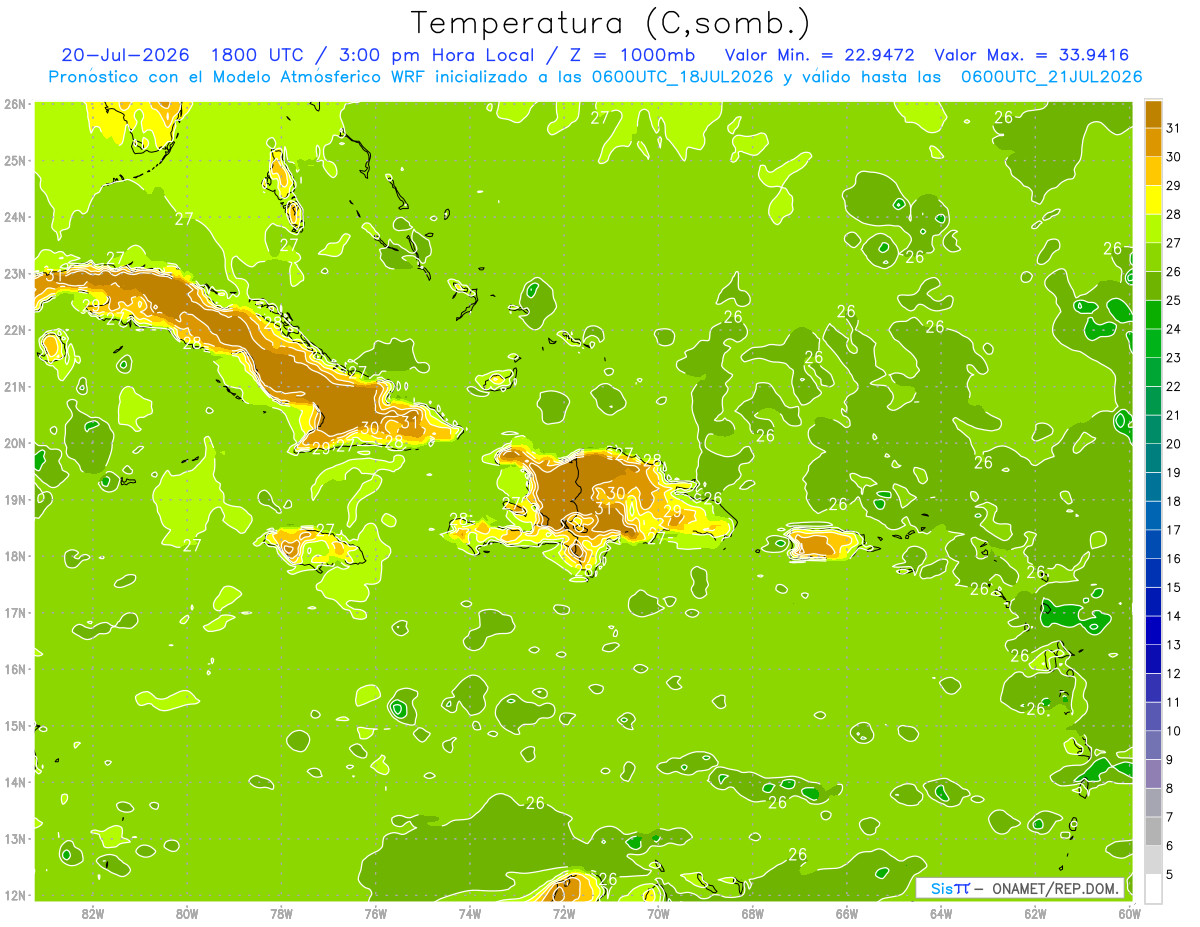Click legend swatch between 29 and 30
The image size is (1200, 927).
pos(1153,170)
